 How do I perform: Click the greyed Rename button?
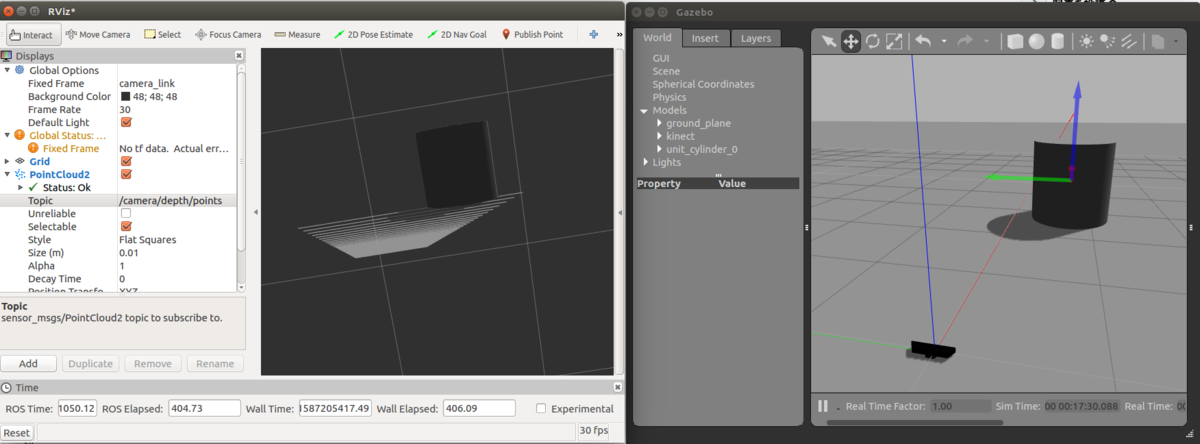point(214,364)
